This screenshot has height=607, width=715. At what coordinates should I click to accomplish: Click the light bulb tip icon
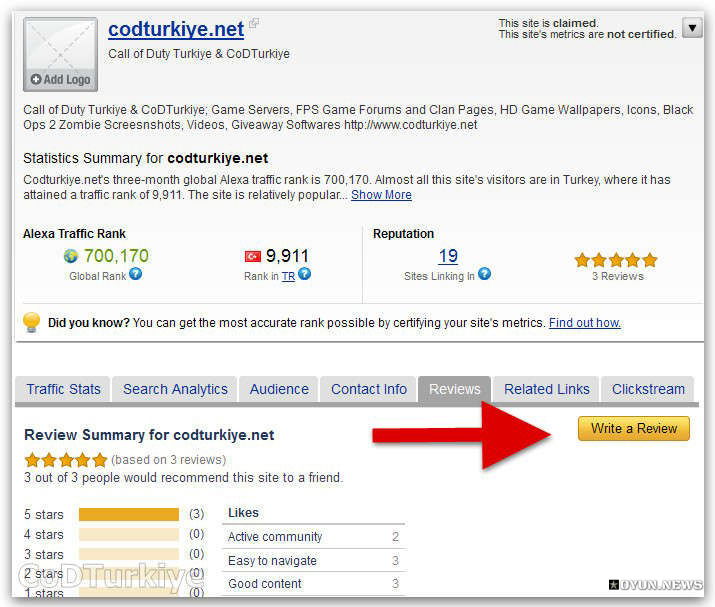coord(31,322)
